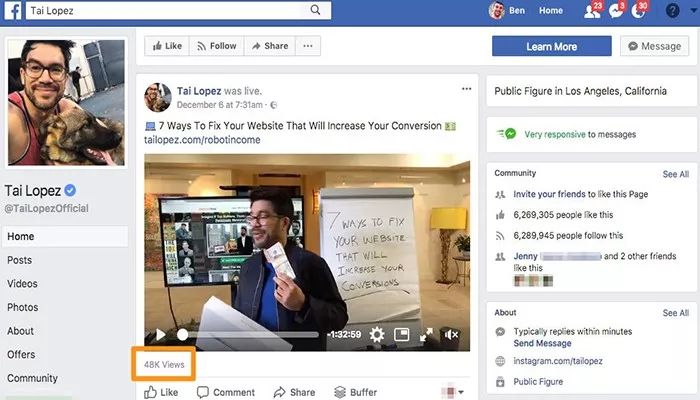Viewport: 700px width, 400px height.
Task: Click the @TaiLopezOfficial handle
Action: 46,208
